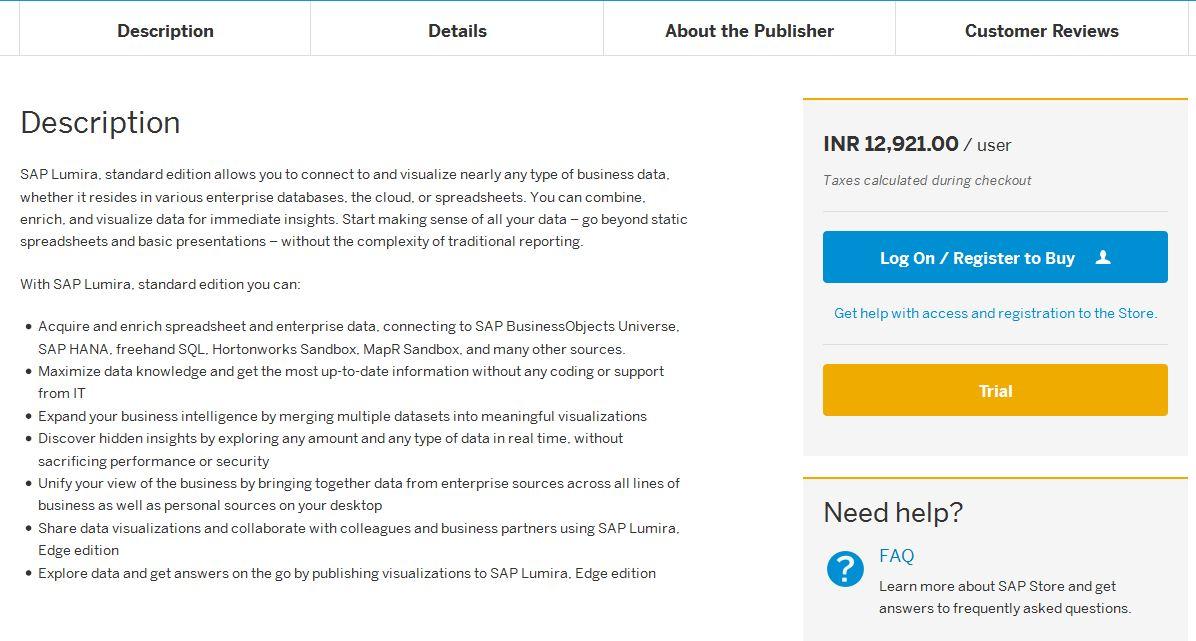Click the '/ user' pricing label

[x=987, y=145]
